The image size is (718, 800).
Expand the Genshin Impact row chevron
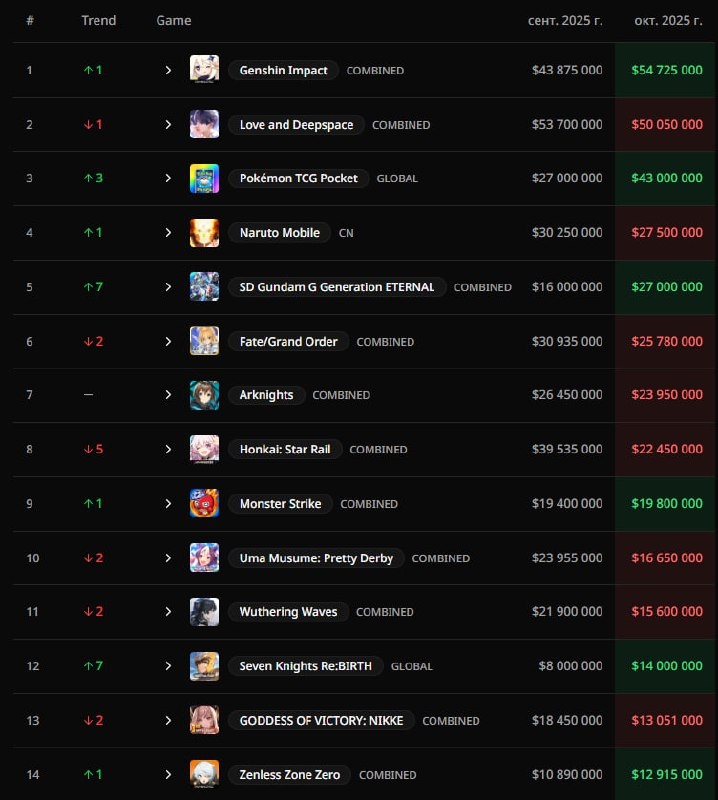pos(168,70)
